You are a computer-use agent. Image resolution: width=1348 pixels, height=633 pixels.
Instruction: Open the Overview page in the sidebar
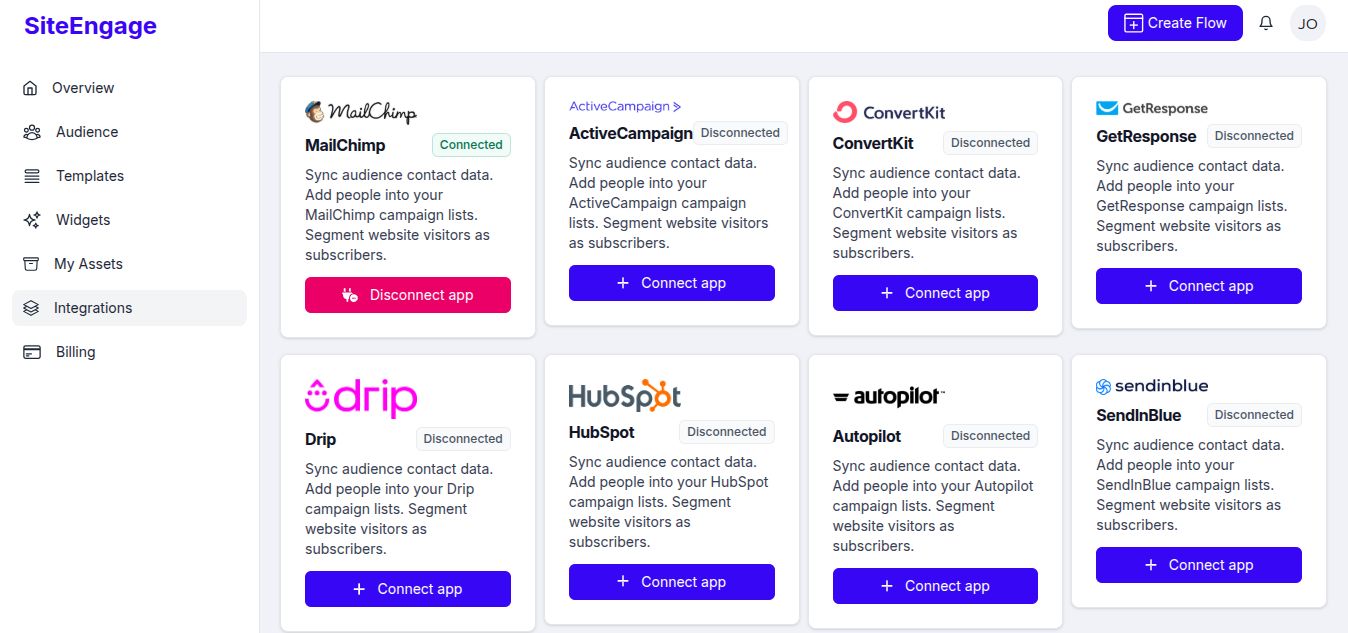[x=83, y=88]
